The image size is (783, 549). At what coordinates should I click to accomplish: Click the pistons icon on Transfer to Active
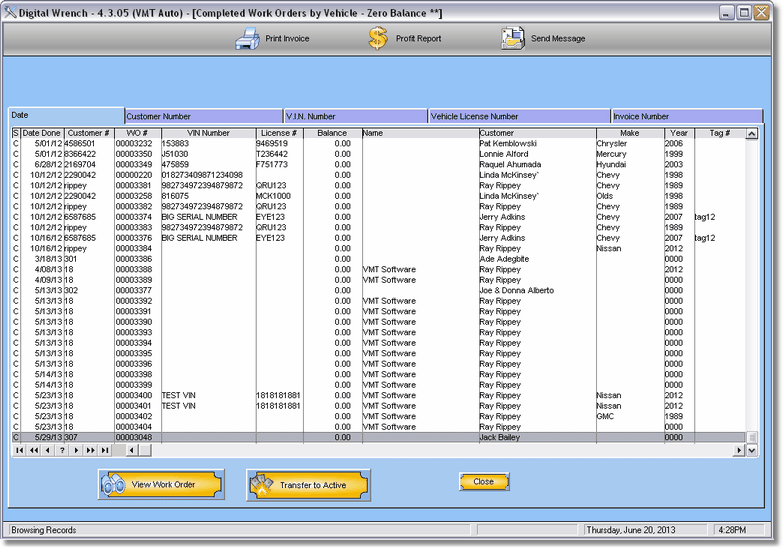[x=262, y=485]
